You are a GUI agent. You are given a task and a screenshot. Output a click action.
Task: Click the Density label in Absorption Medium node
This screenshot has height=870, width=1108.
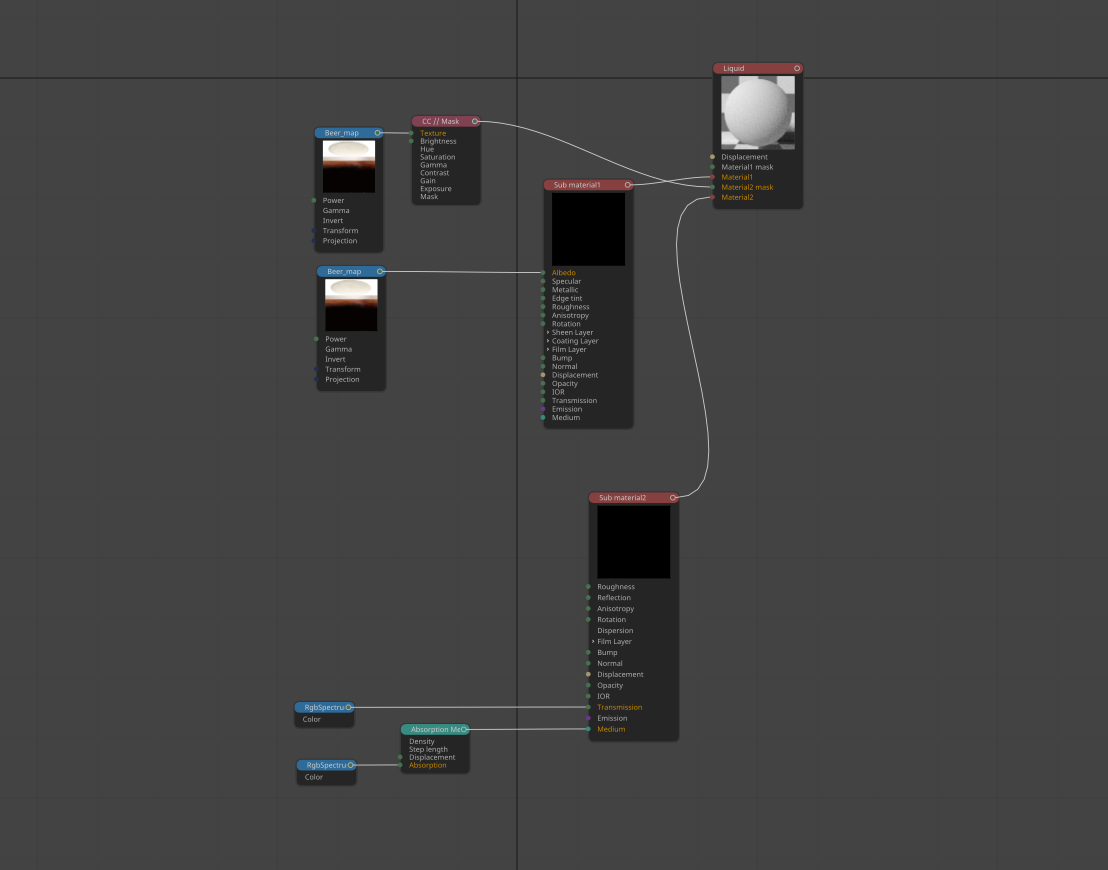(422, 741)
